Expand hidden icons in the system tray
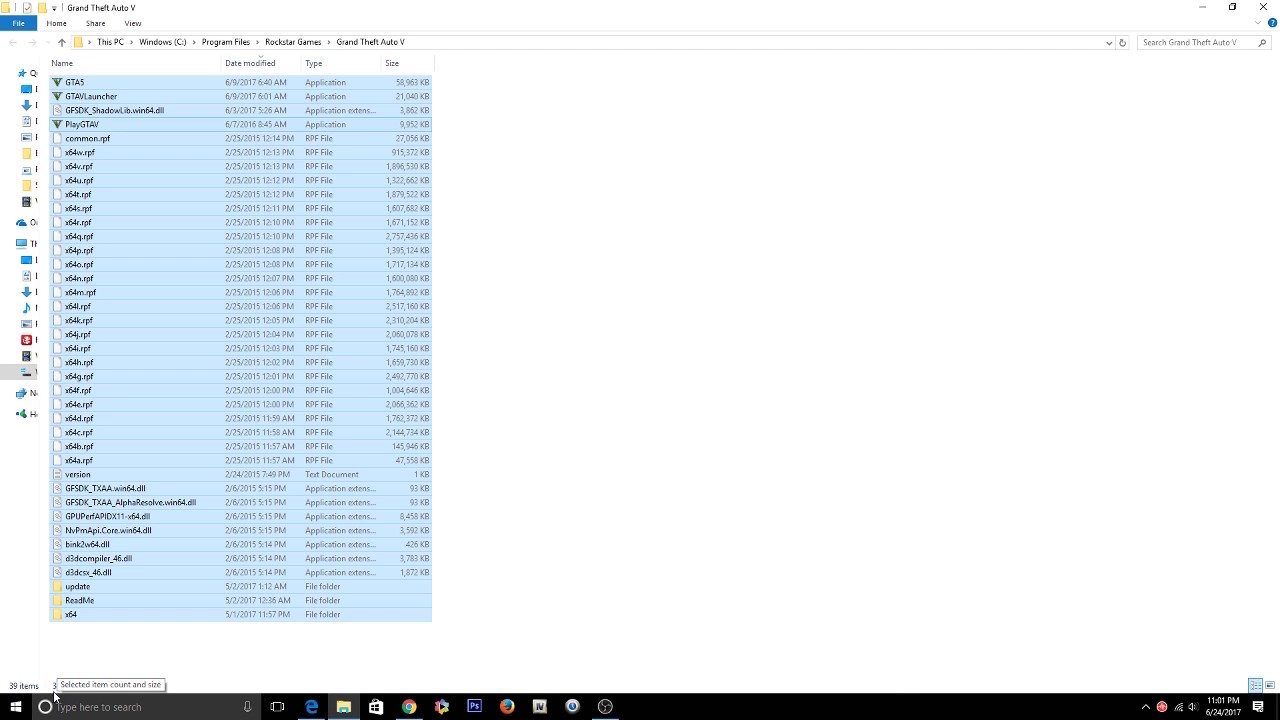 point(1146,707)
